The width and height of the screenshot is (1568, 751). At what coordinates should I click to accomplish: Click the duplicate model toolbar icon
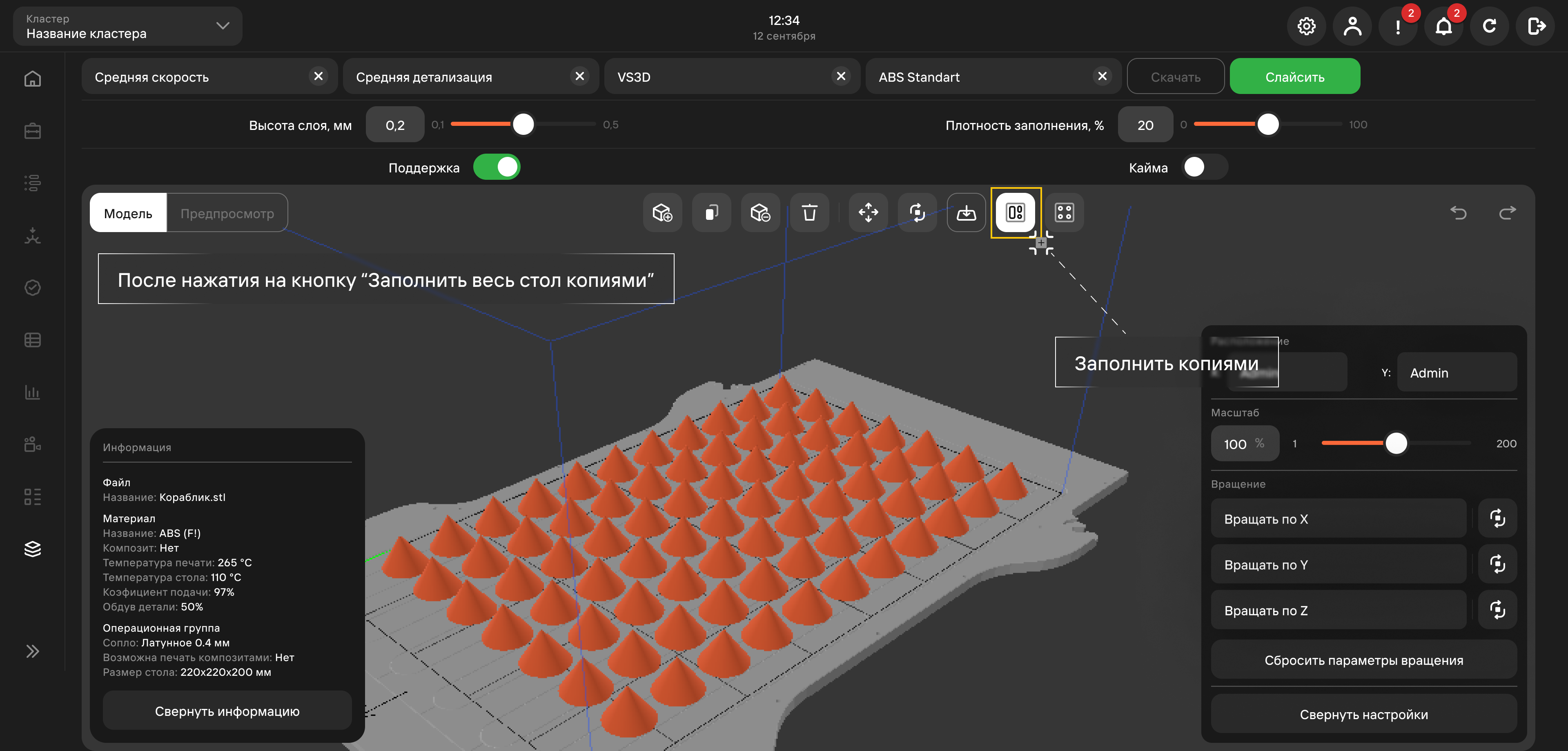711,212
